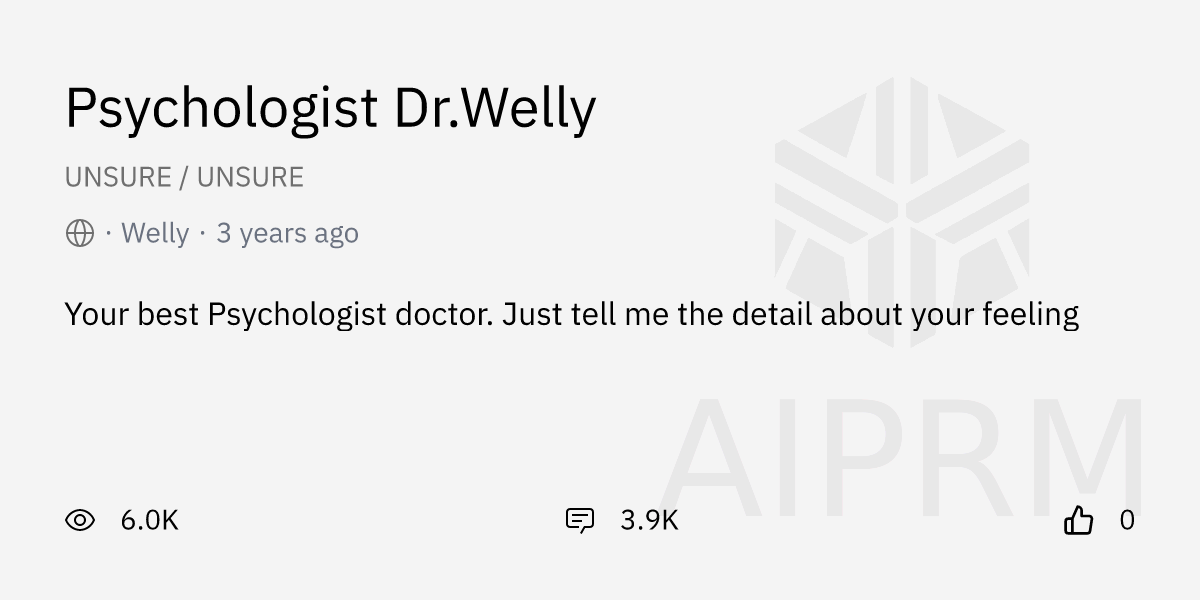Click the 6.0K views count
1200x600 pixels.
(x=149, y=520)
